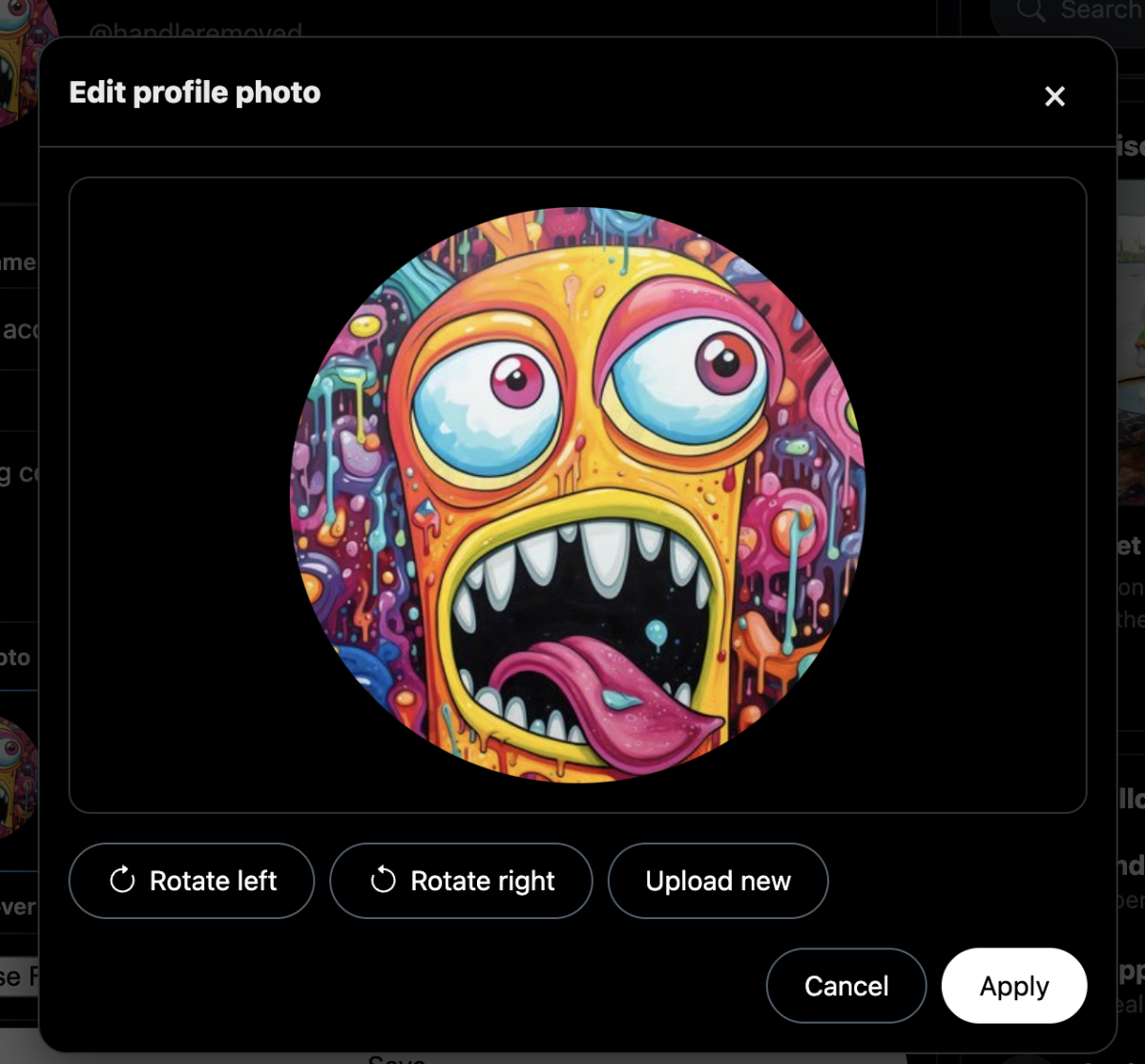The width and height of the screenshot is (1145, 1064).
Task: Click the @handleremoved username text
Action: click(x=196, y=32)
